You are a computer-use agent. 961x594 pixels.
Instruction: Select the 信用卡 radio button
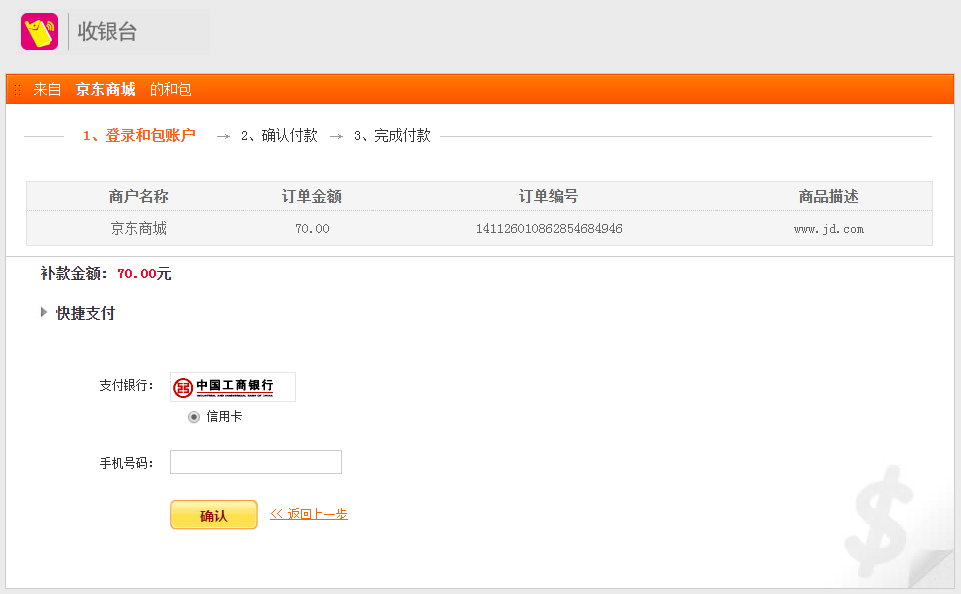[194, 417]
